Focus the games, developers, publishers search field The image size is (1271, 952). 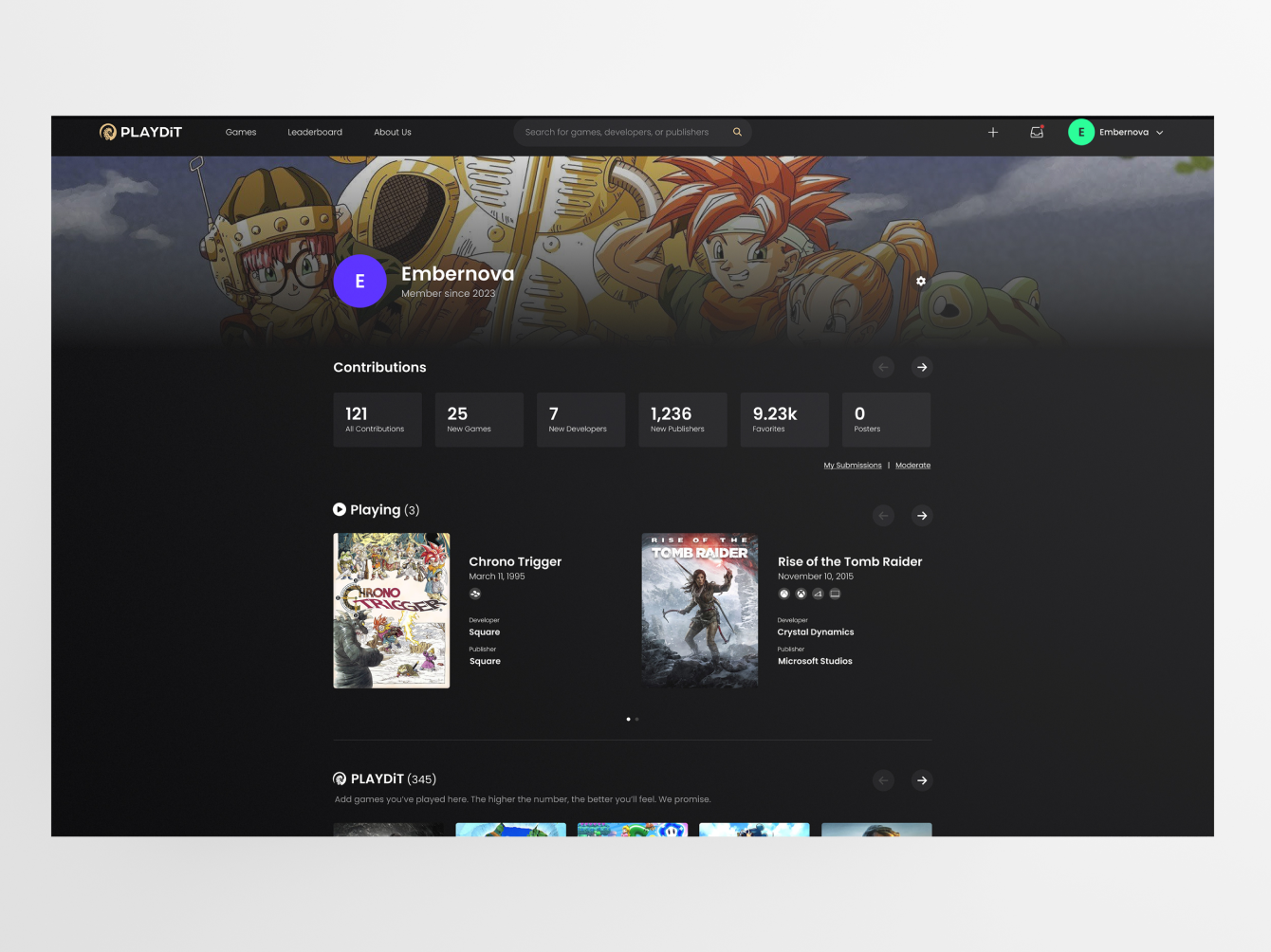[x=633, y=132]
